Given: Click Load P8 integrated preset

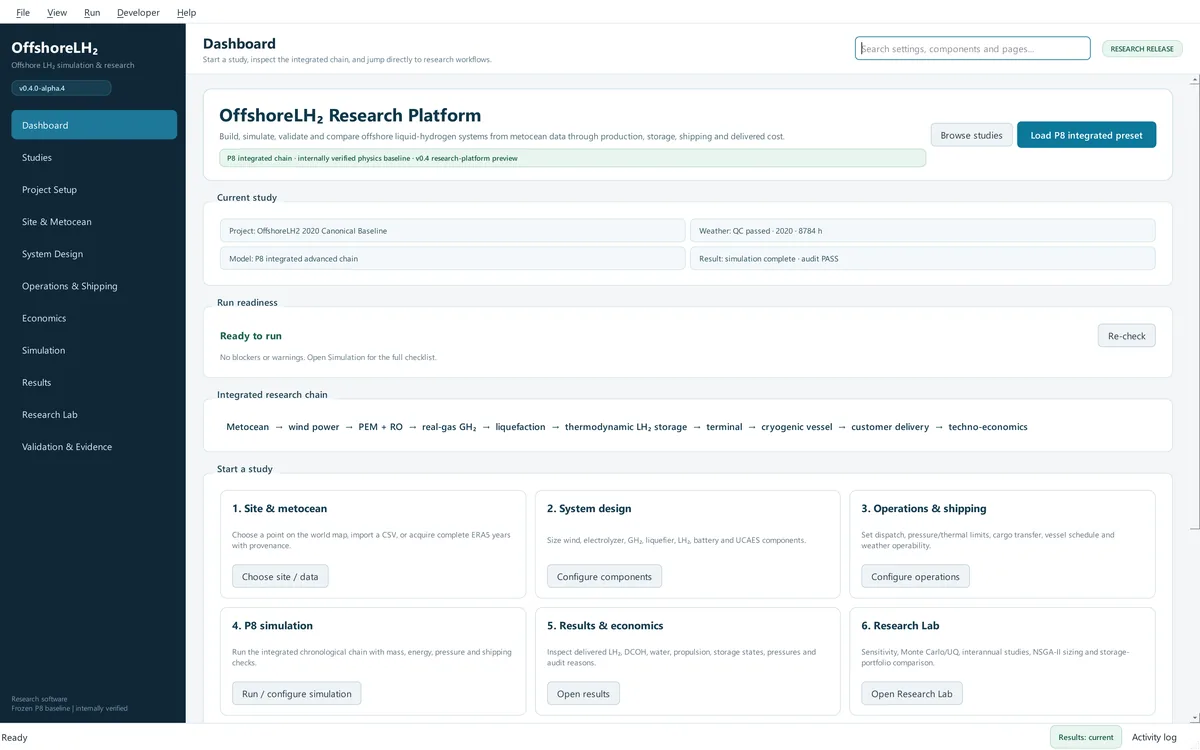Looking at the screenshot, I should click(x=1086, y=135).
